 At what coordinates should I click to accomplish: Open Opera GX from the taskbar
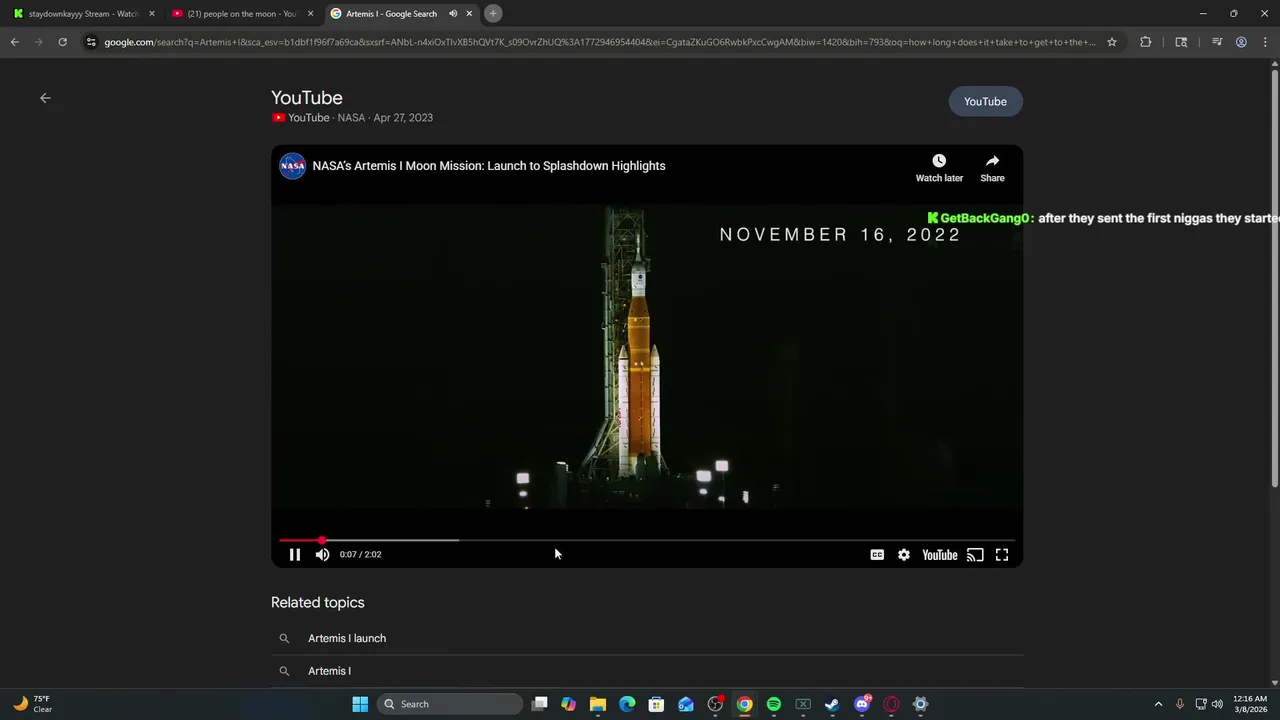(x=891, y=704)
